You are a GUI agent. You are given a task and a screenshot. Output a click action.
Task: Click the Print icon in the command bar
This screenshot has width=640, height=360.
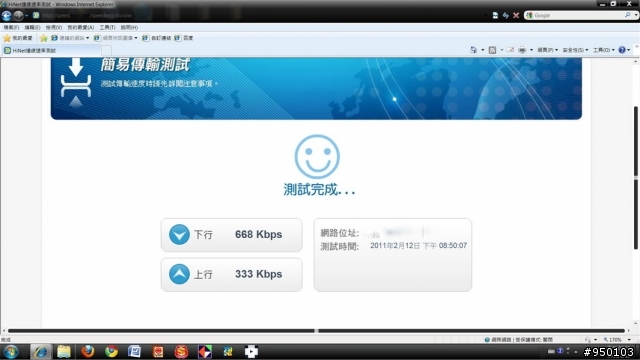click(522, 50)
